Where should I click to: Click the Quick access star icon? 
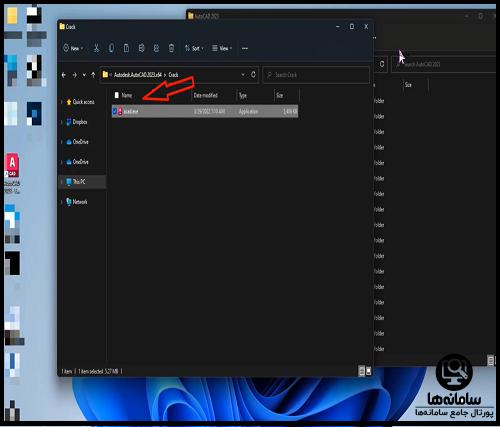click(x=69, y=102)
